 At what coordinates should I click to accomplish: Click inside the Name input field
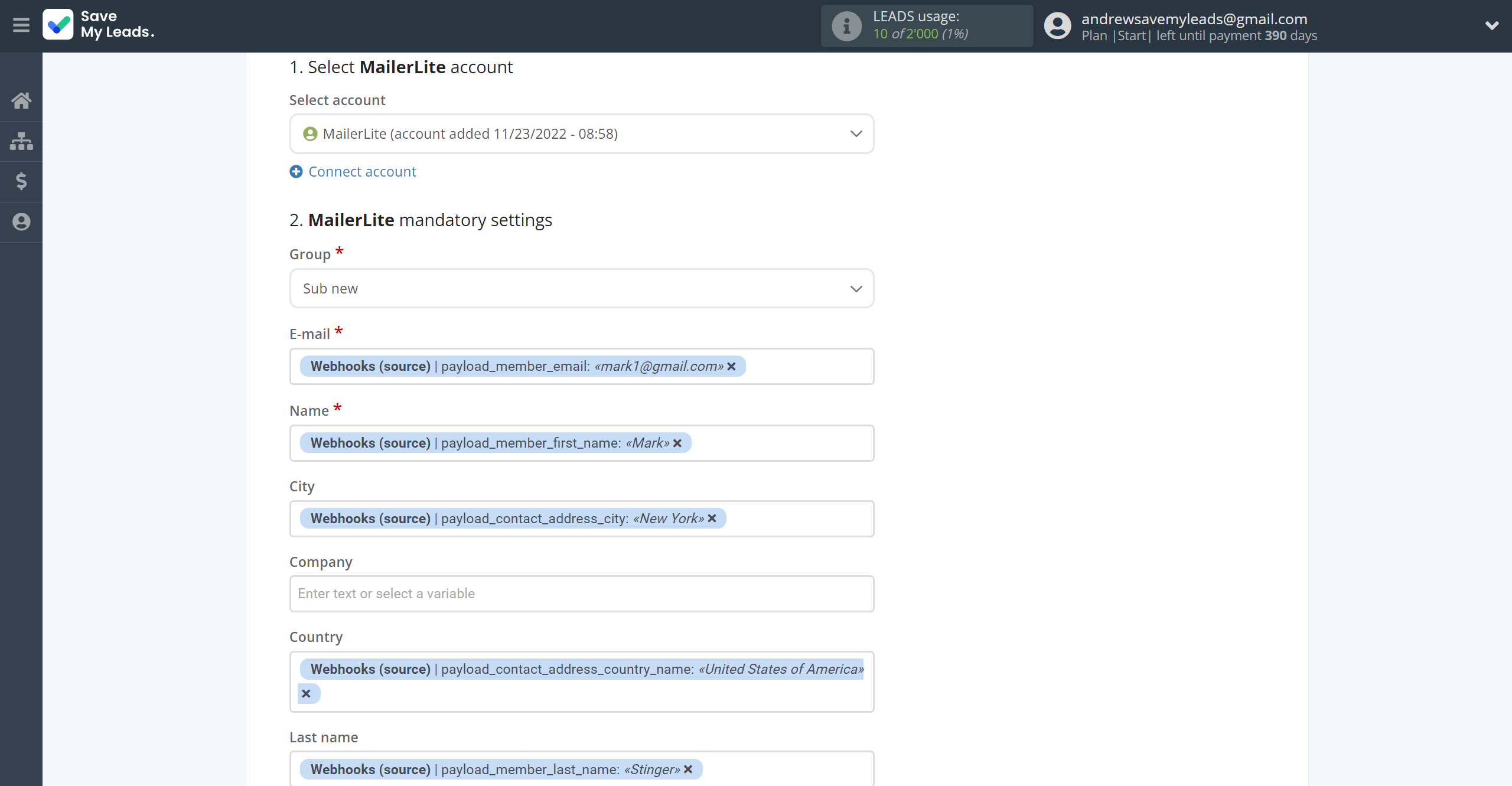[582, 443]
